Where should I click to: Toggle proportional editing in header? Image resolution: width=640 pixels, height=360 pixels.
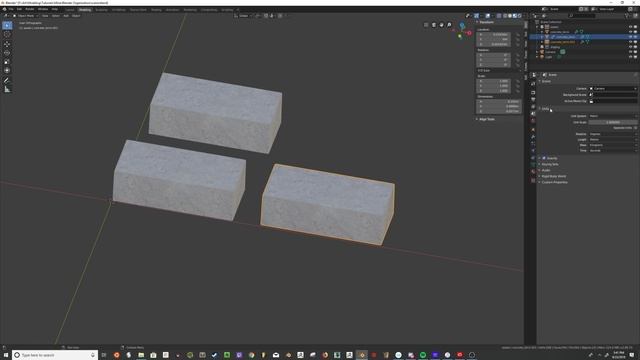pyautogui.click(x=280, y=16)
